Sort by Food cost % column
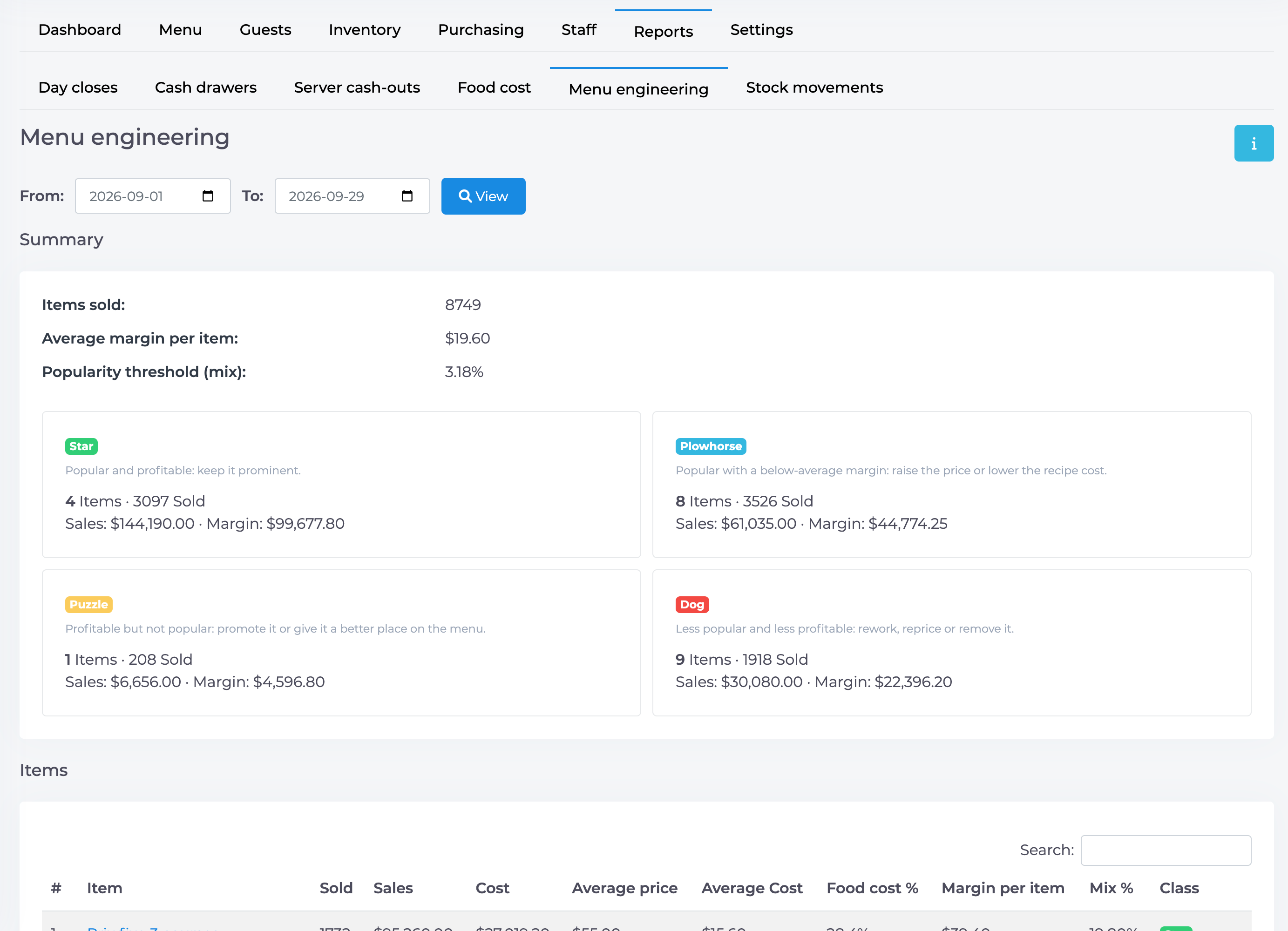1288x931 pixels. coord(872,888)
